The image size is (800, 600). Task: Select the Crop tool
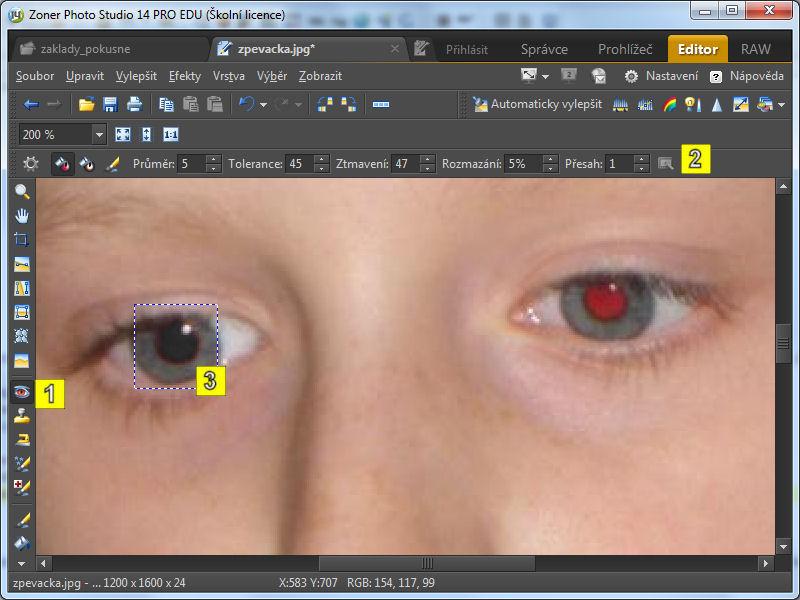(22, 240)
